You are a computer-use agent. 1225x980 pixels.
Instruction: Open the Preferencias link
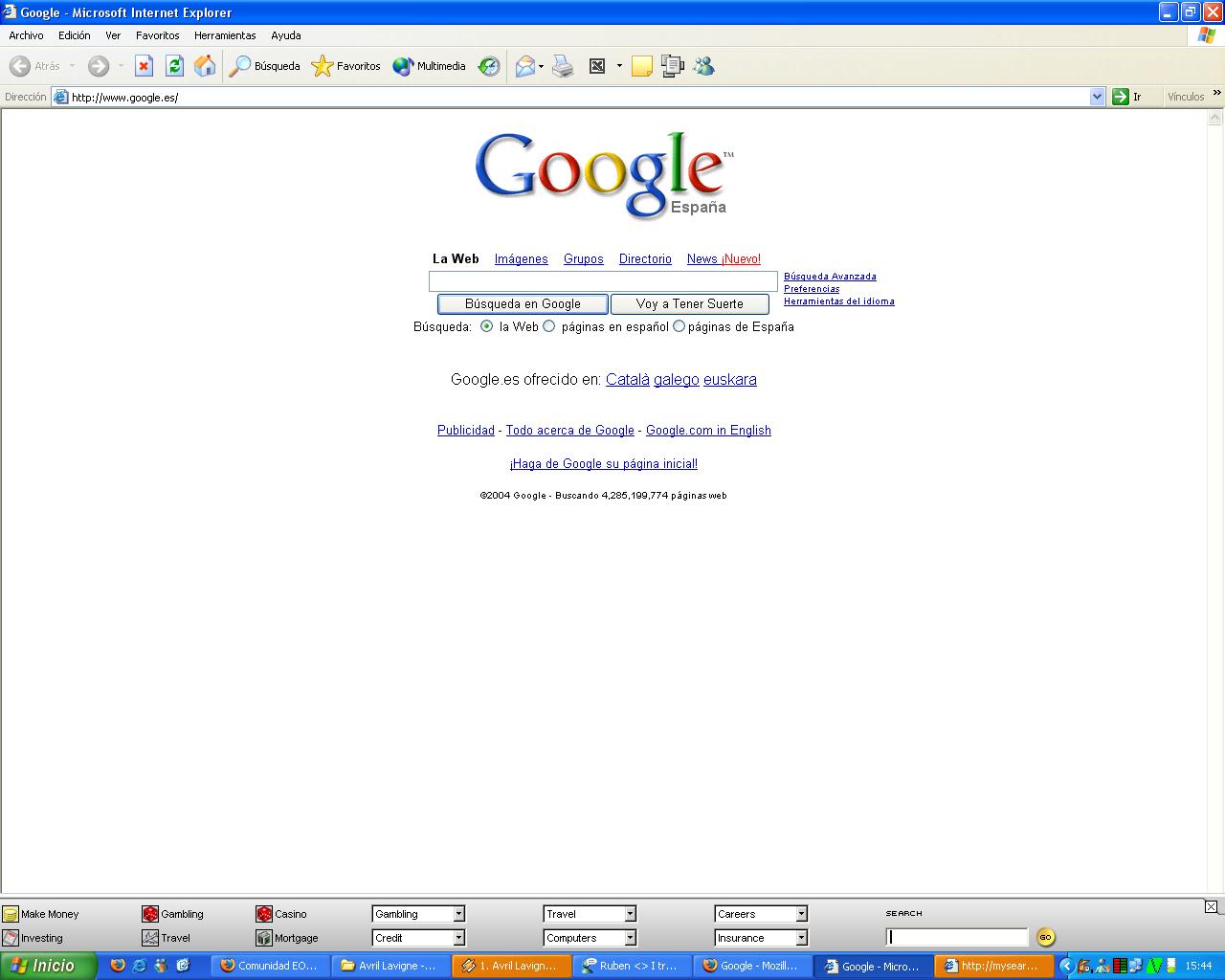coord(812,289)
